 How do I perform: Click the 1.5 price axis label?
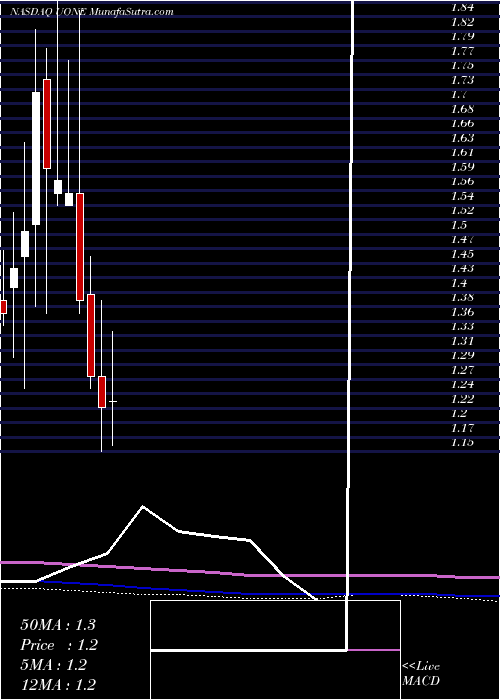(458, 225)
